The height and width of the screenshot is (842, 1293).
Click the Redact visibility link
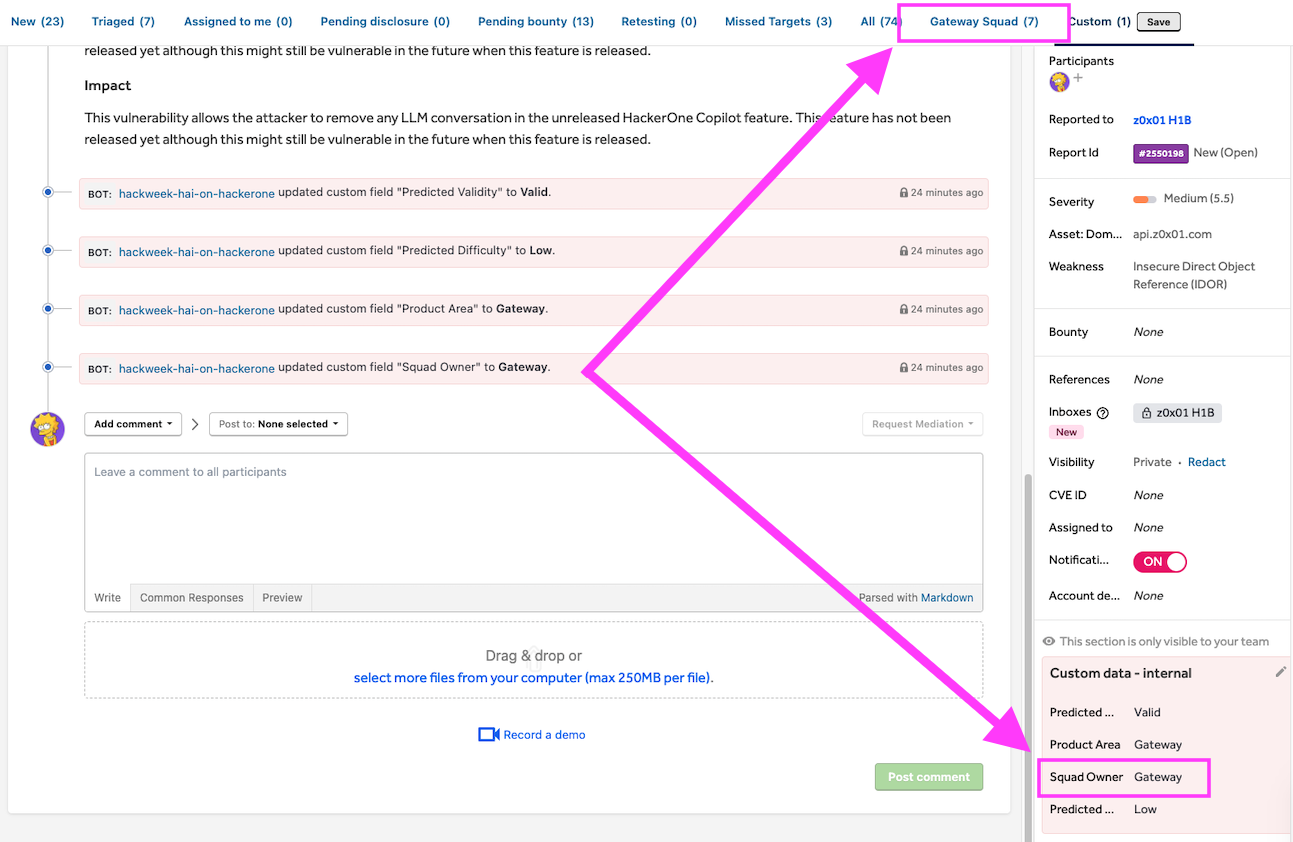pyautogui.click(x=1207, y=462)
